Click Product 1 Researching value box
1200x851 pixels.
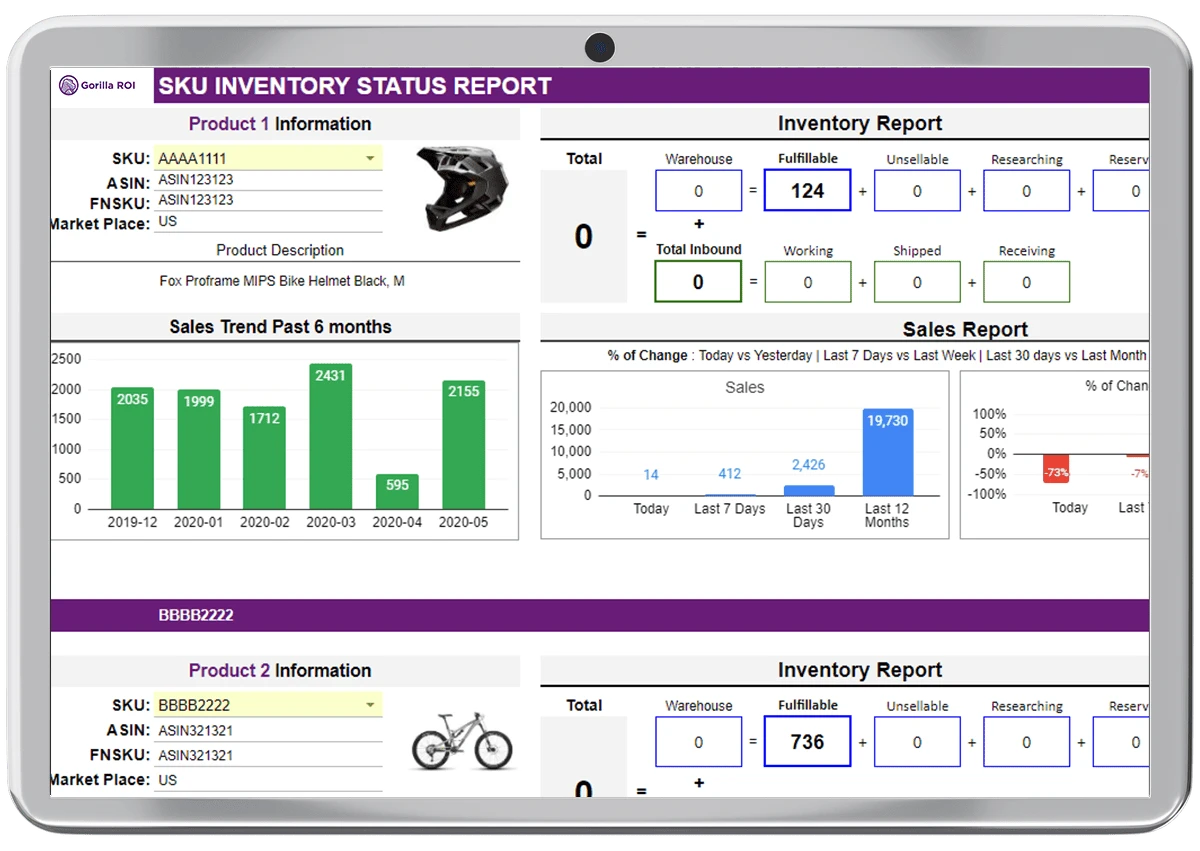pos(1026,190)
